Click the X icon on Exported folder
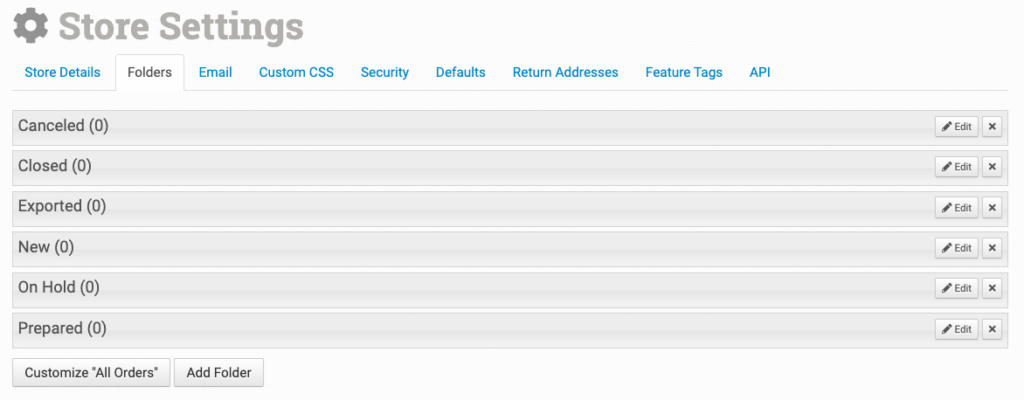This screenshot has width=1024, height=400. 992,208
